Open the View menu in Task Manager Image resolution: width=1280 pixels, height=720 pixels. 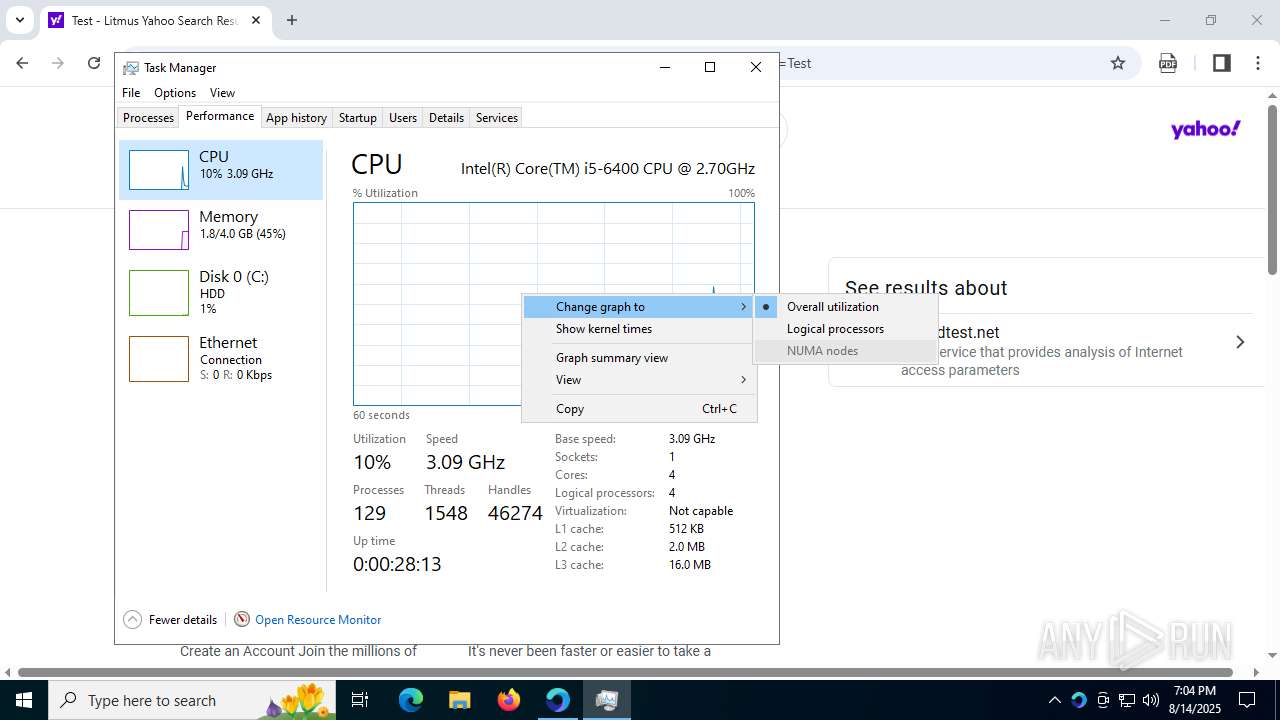[222, 93]
